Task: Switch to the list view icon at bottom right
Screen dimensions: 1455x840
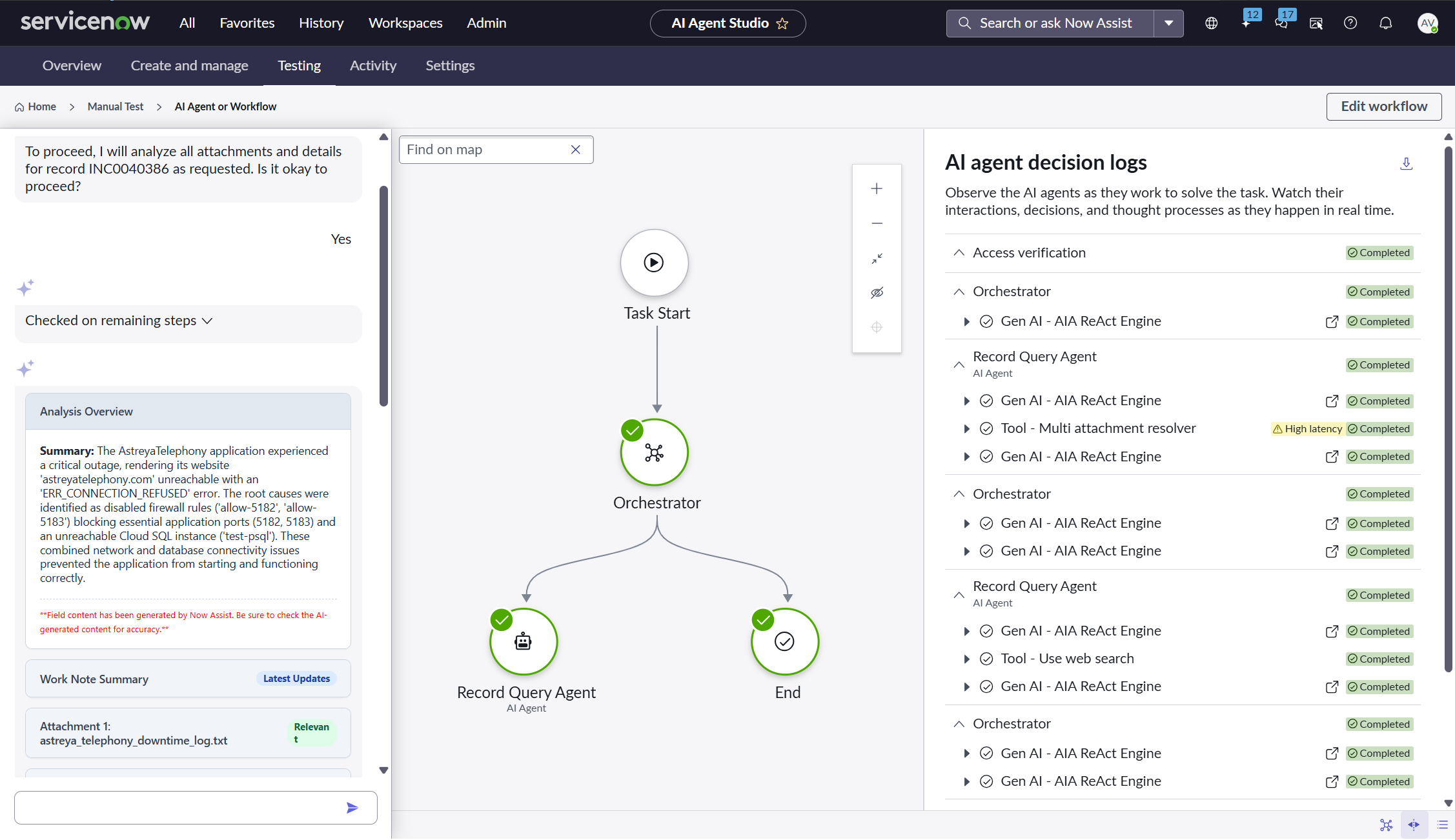Action: [1443, 825]
